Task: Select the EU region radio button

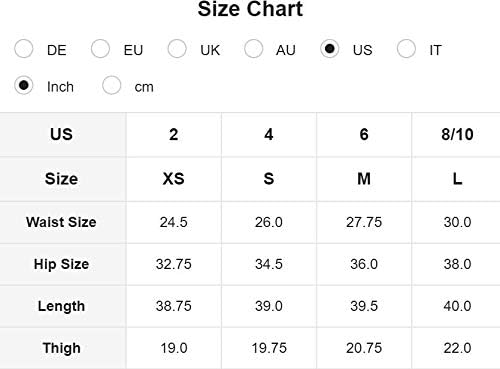Action: click(100, 49)
